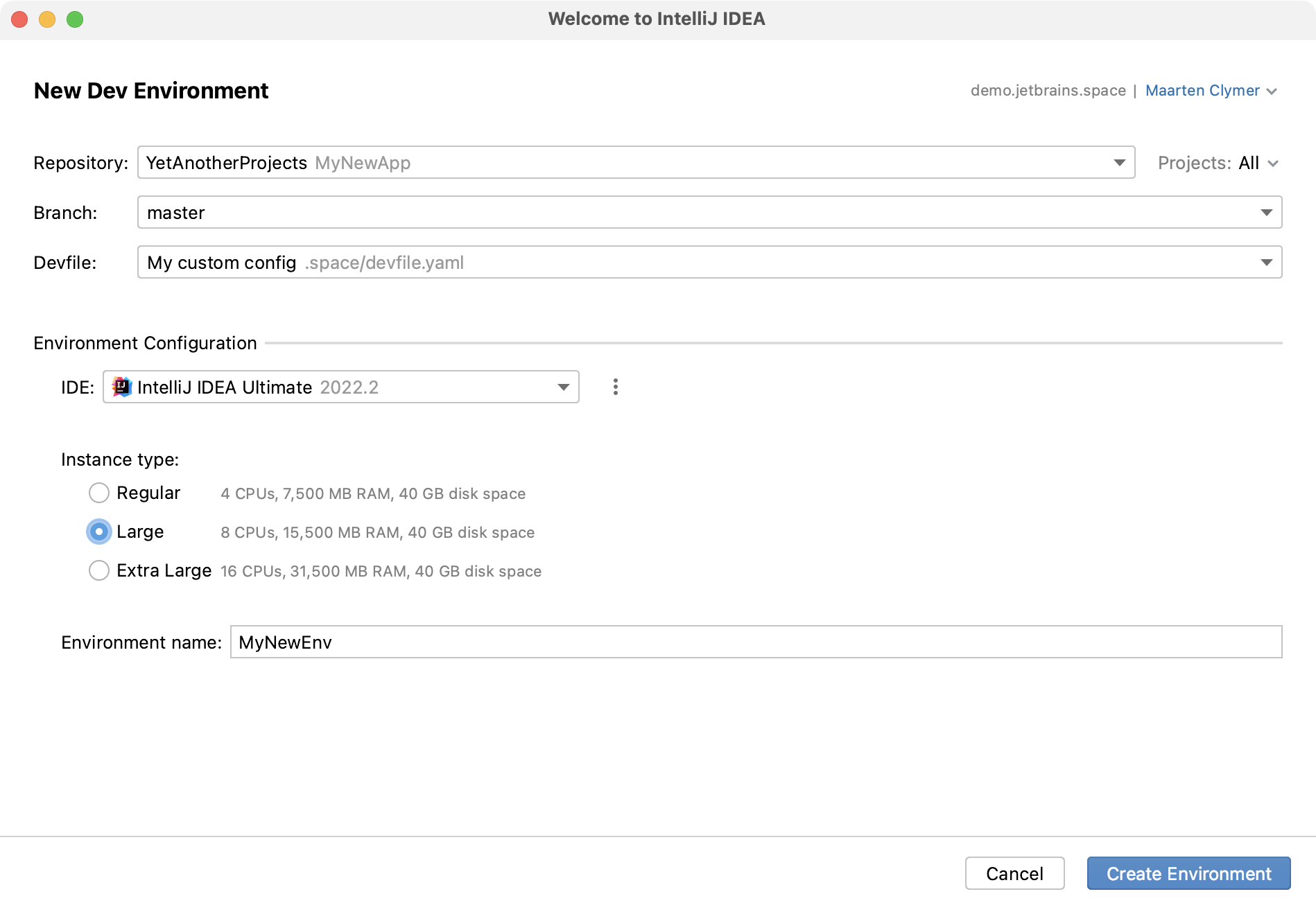1316x912 pixels.
Task: Select the Extra Large instance type
Action: point(99,570)
